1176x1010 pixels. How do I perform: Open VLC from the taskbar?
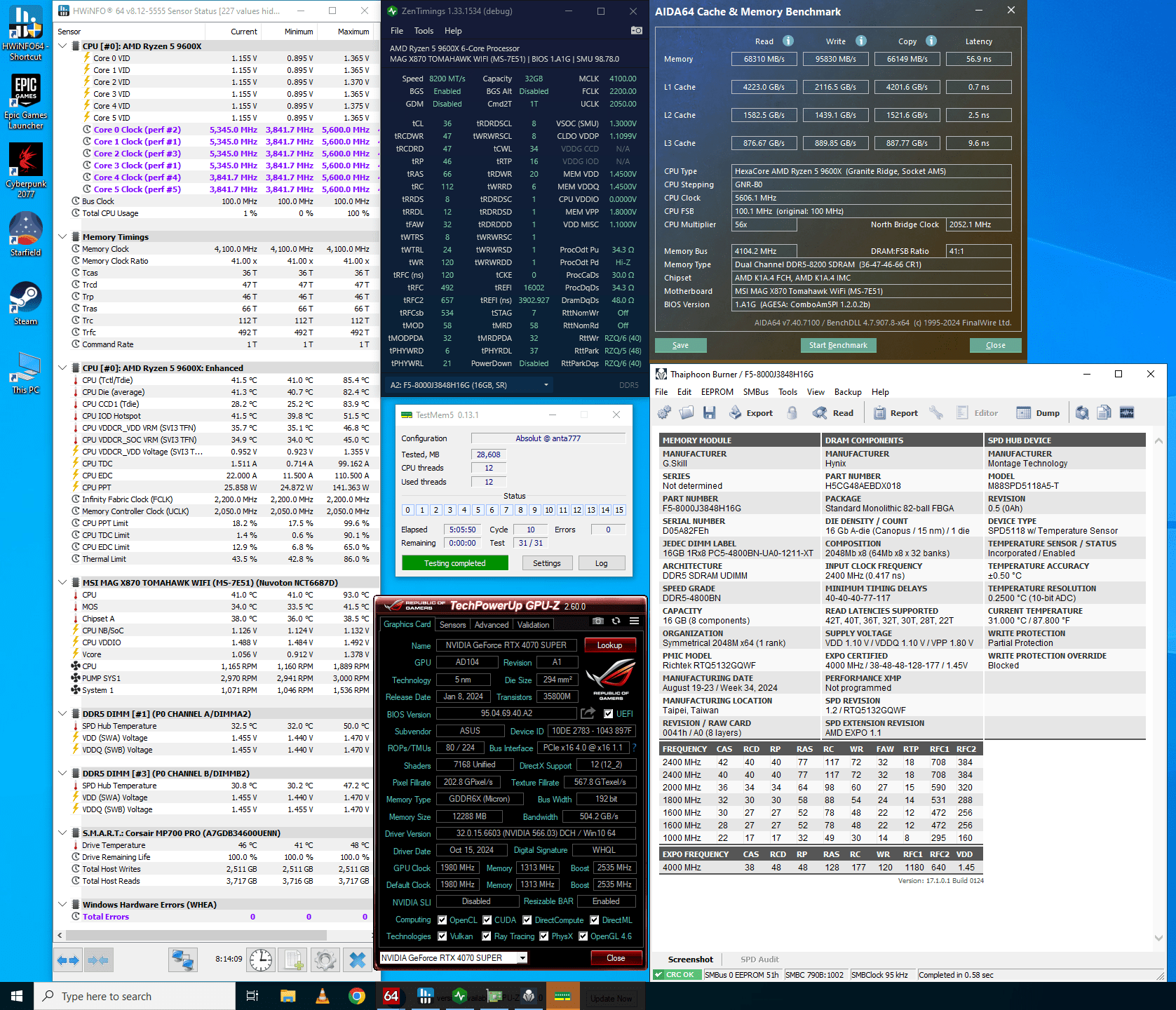point(323,996)
